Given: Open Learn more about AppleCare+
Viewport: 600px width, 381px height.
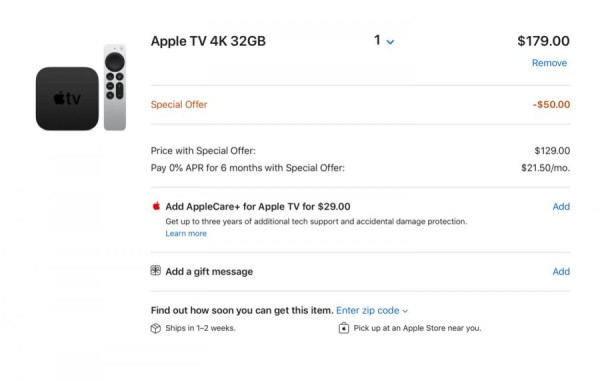Looking at the screenshot, I should click(186, 233).
